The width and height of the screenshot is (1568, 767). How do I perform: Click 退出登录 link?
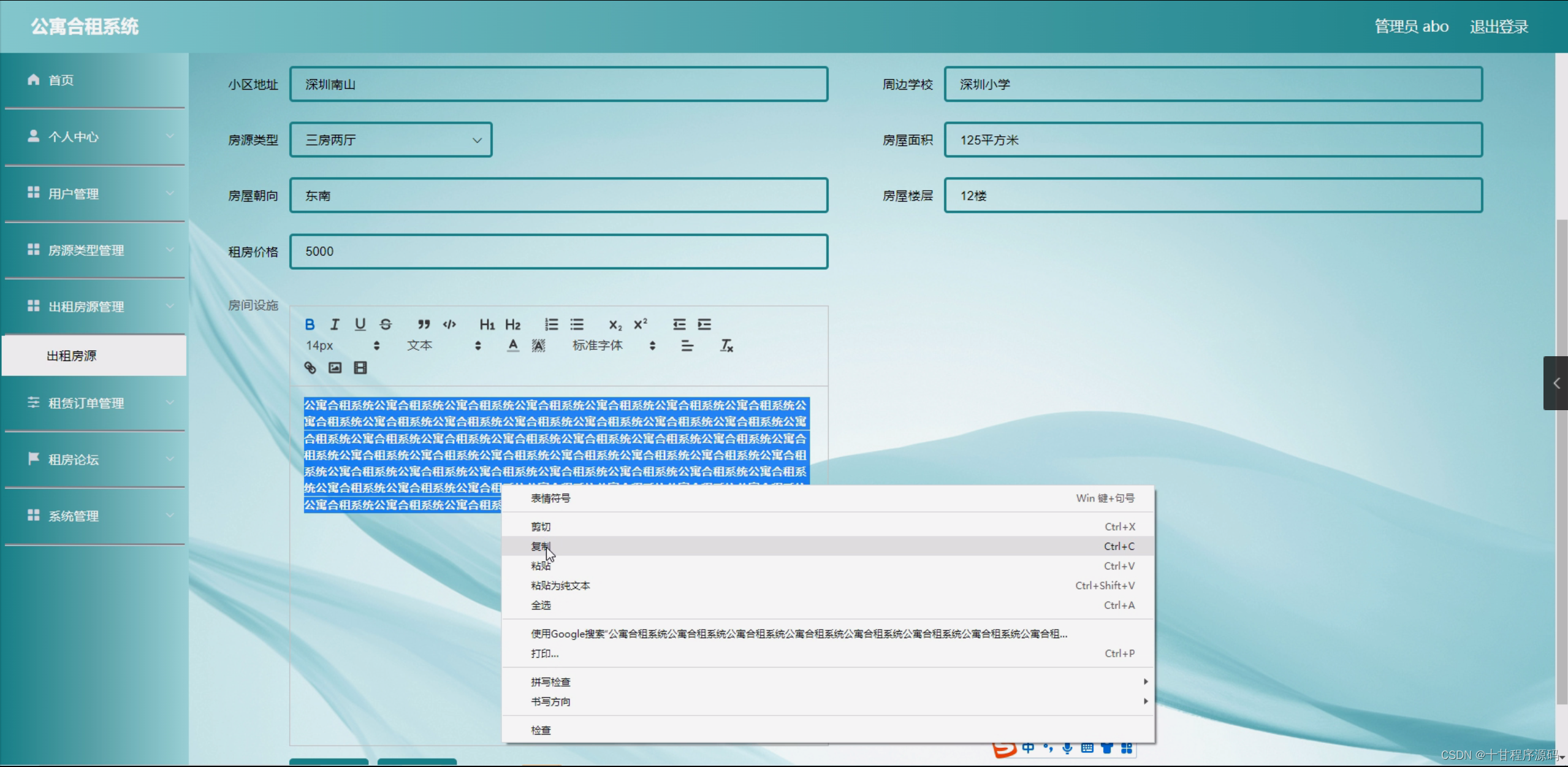[x=1499, y=26]
